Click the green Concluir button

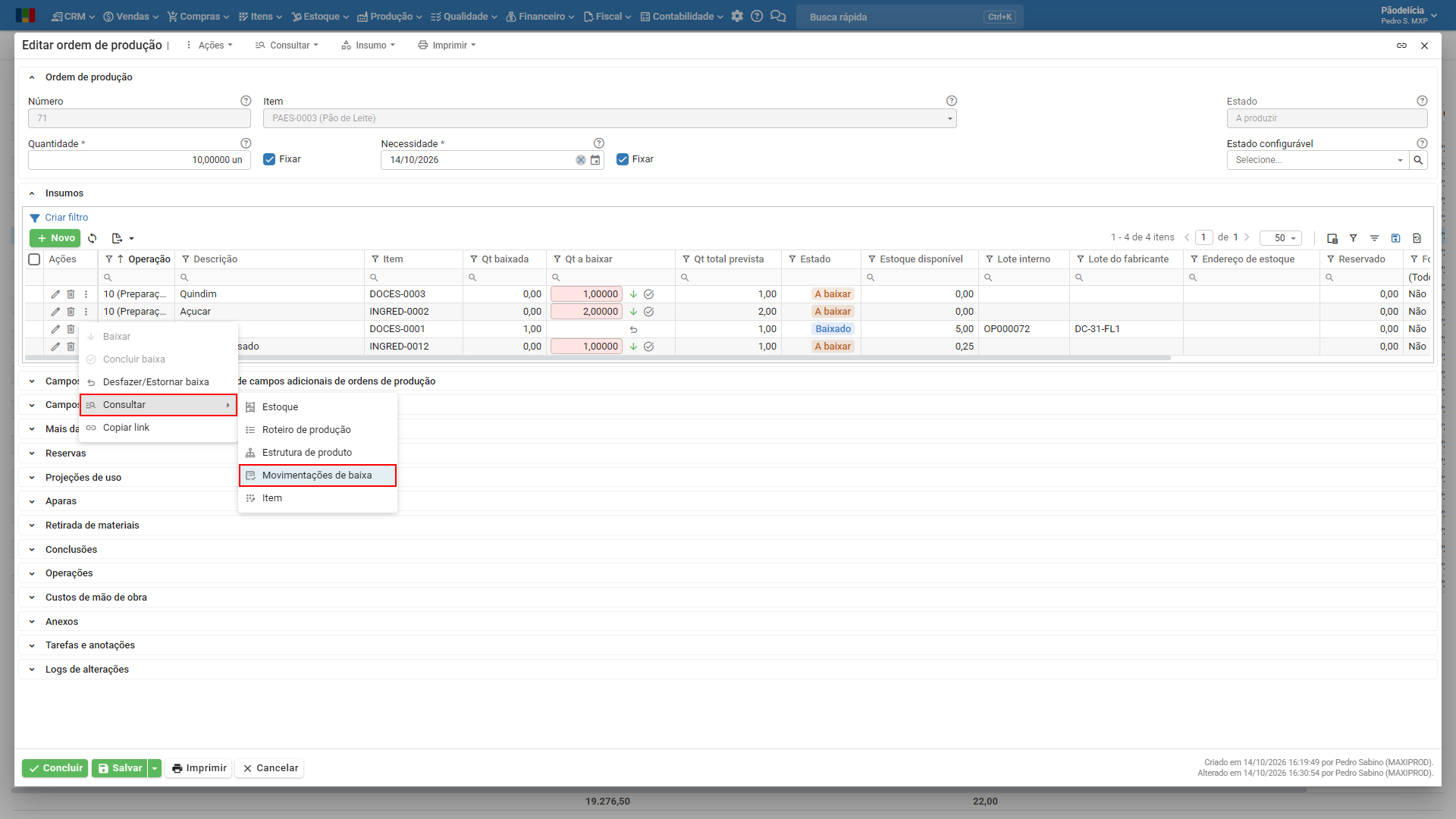[x=55, y=768]
